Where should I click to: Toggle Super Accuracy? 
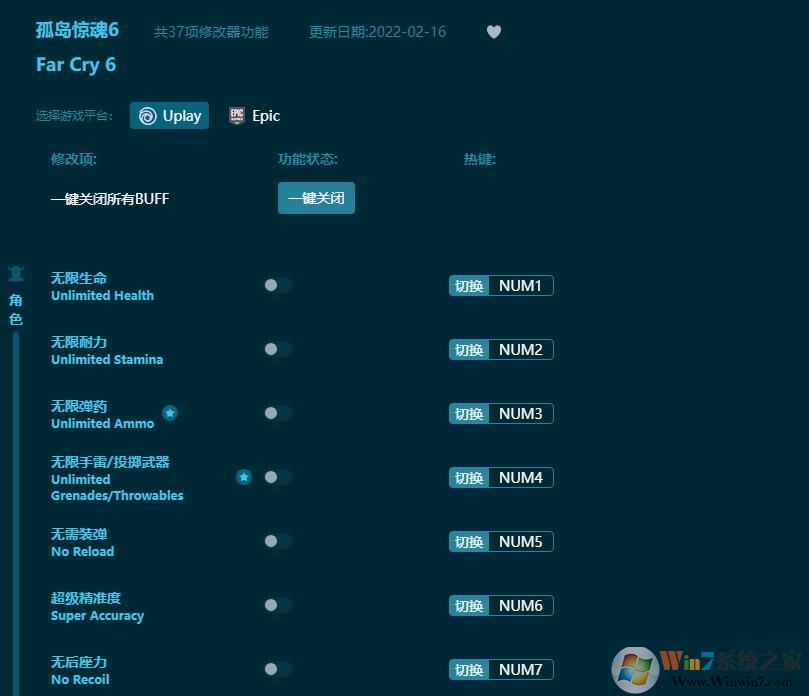pos(270,605)
